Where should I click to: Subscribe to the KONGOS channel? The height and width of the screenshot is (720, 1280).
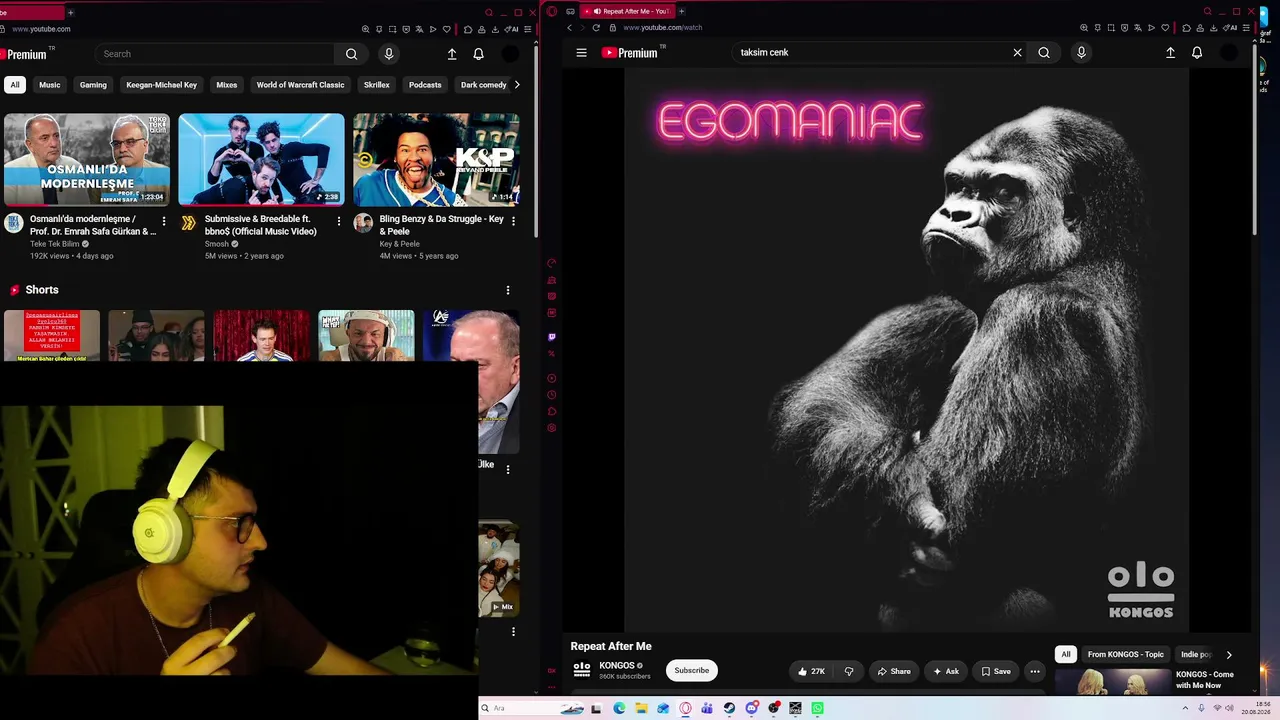click(691, 671)
